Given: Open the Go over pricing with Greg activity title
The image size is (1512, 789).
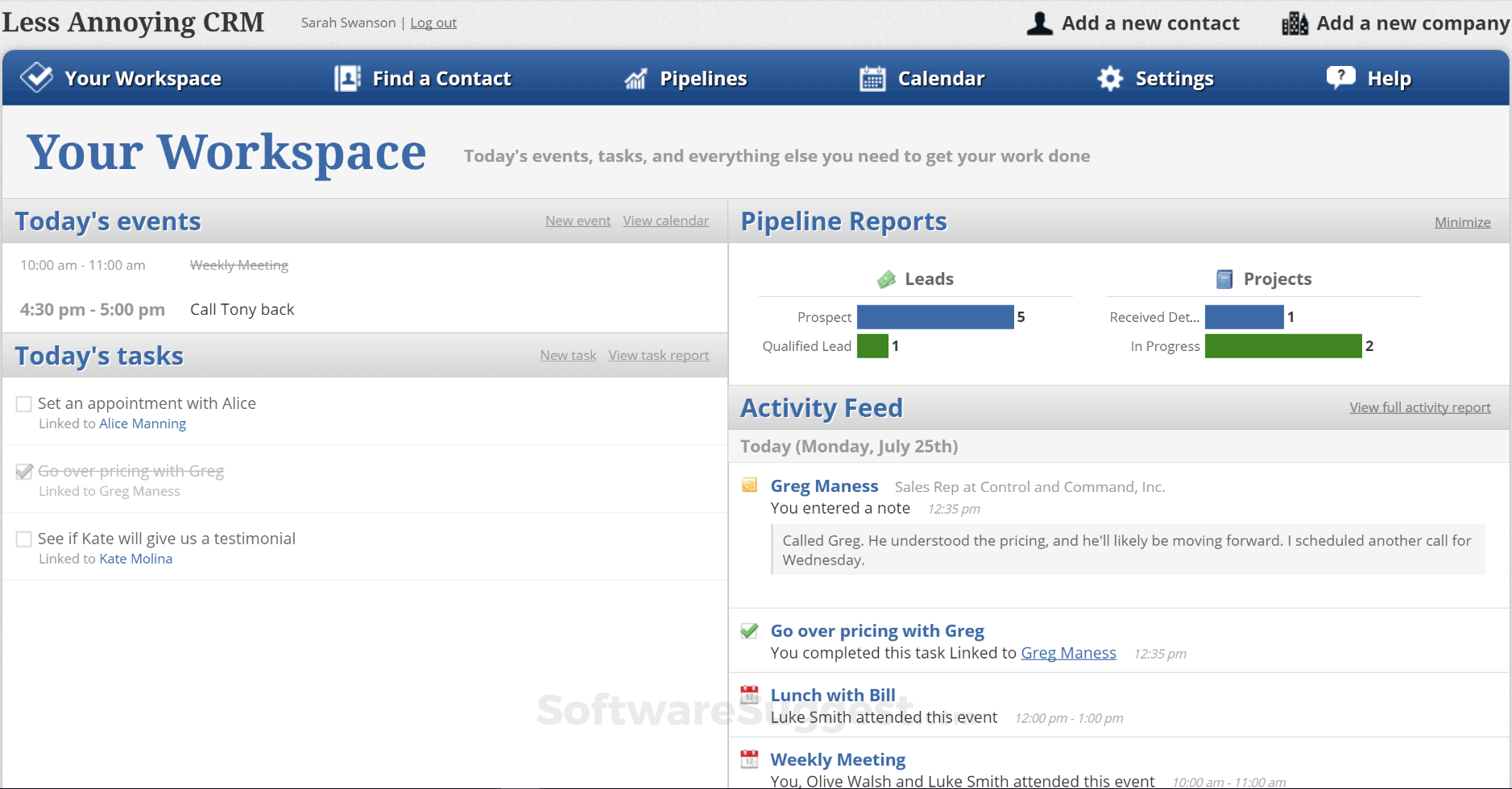Looking at the screenshot, I should (x=877, y=631).
